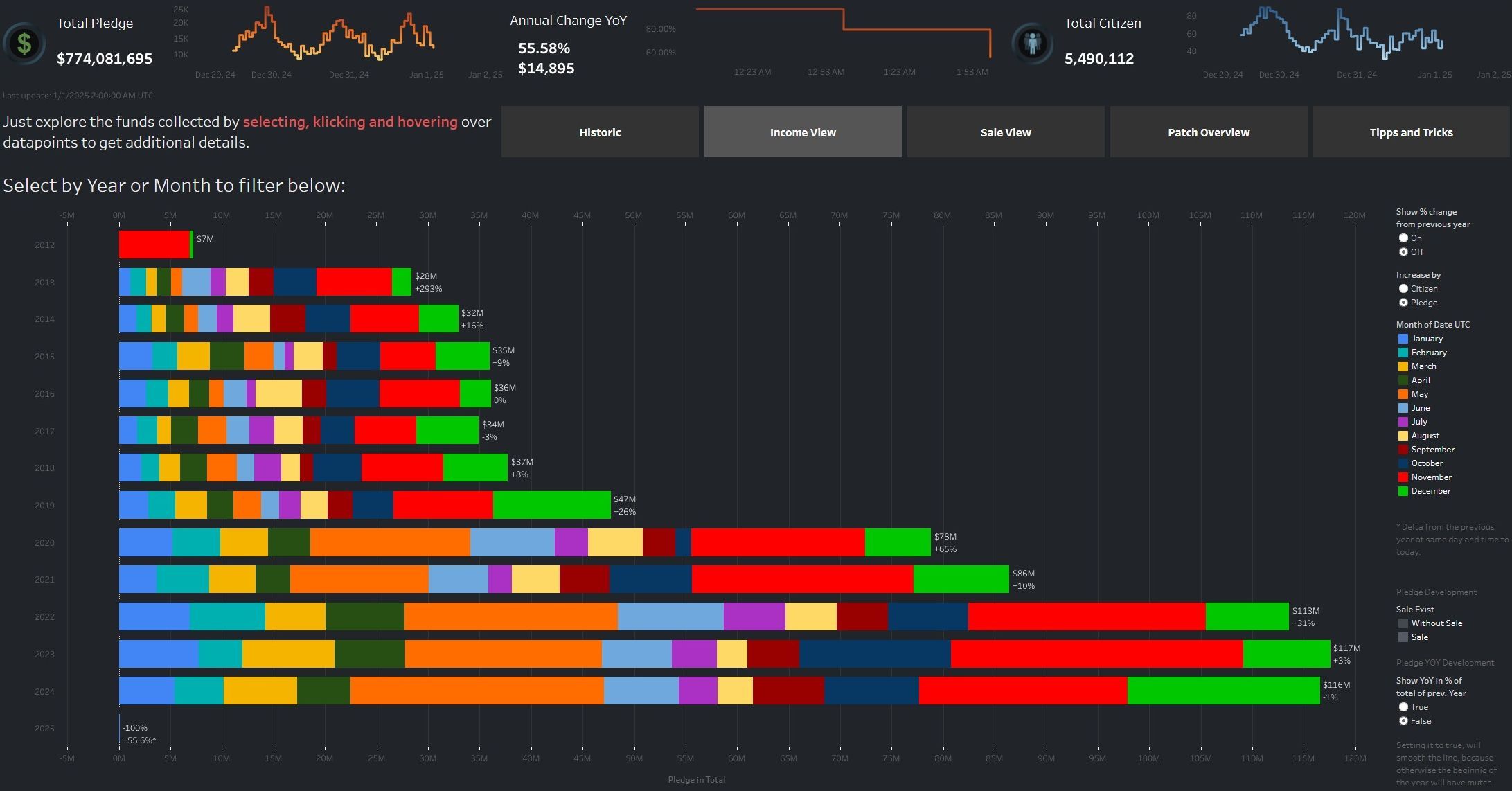The height and width of the screenshot is (791, 1512).
Task: Switch to the Sale View tab
Action: pos(1005,132)
